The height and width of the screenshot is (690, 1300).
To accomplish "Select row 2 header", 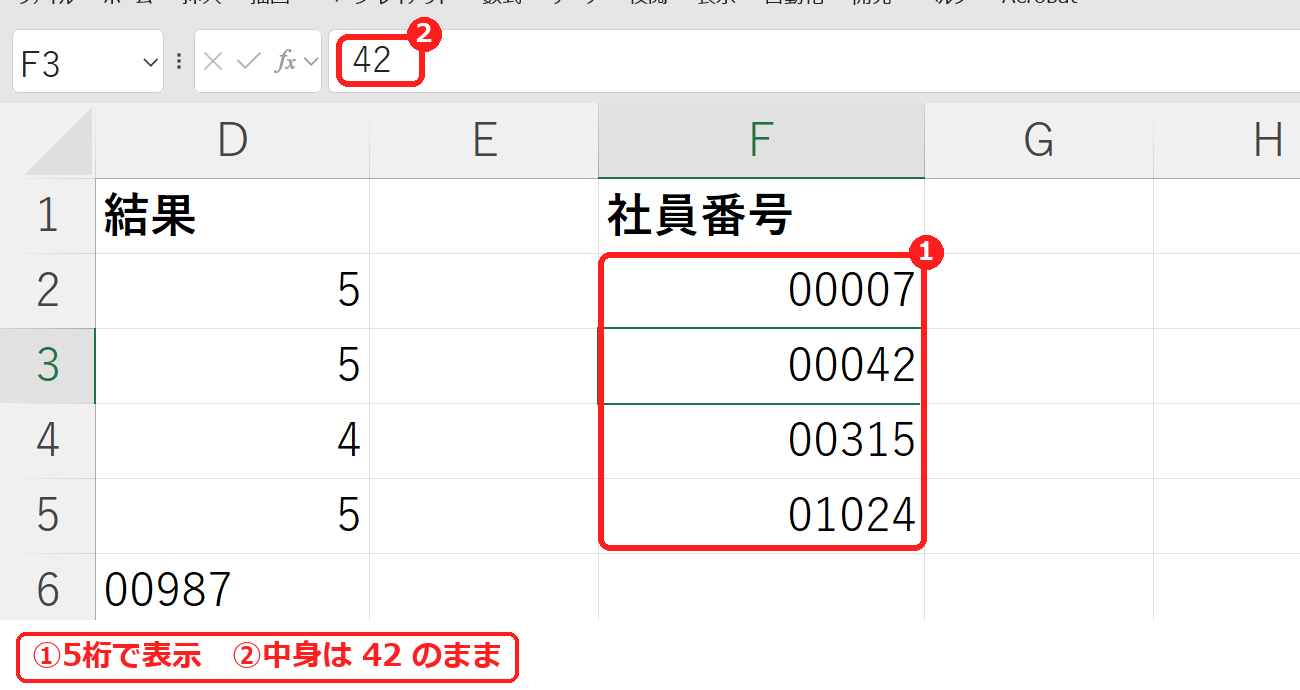I will click(47, 291).
